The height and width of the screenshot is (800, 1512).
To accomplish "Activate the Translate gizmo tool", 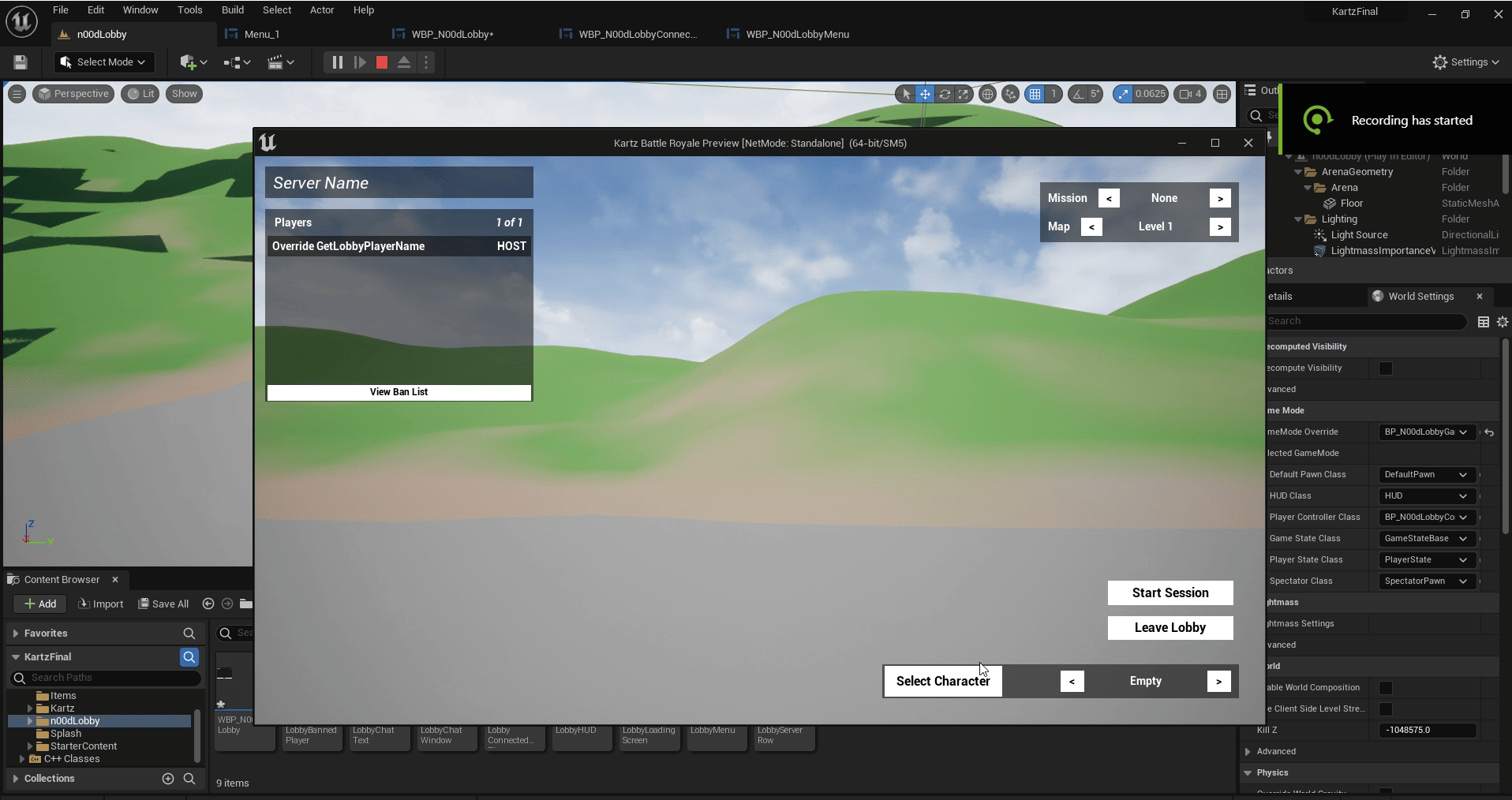I will tap(925, 94).
